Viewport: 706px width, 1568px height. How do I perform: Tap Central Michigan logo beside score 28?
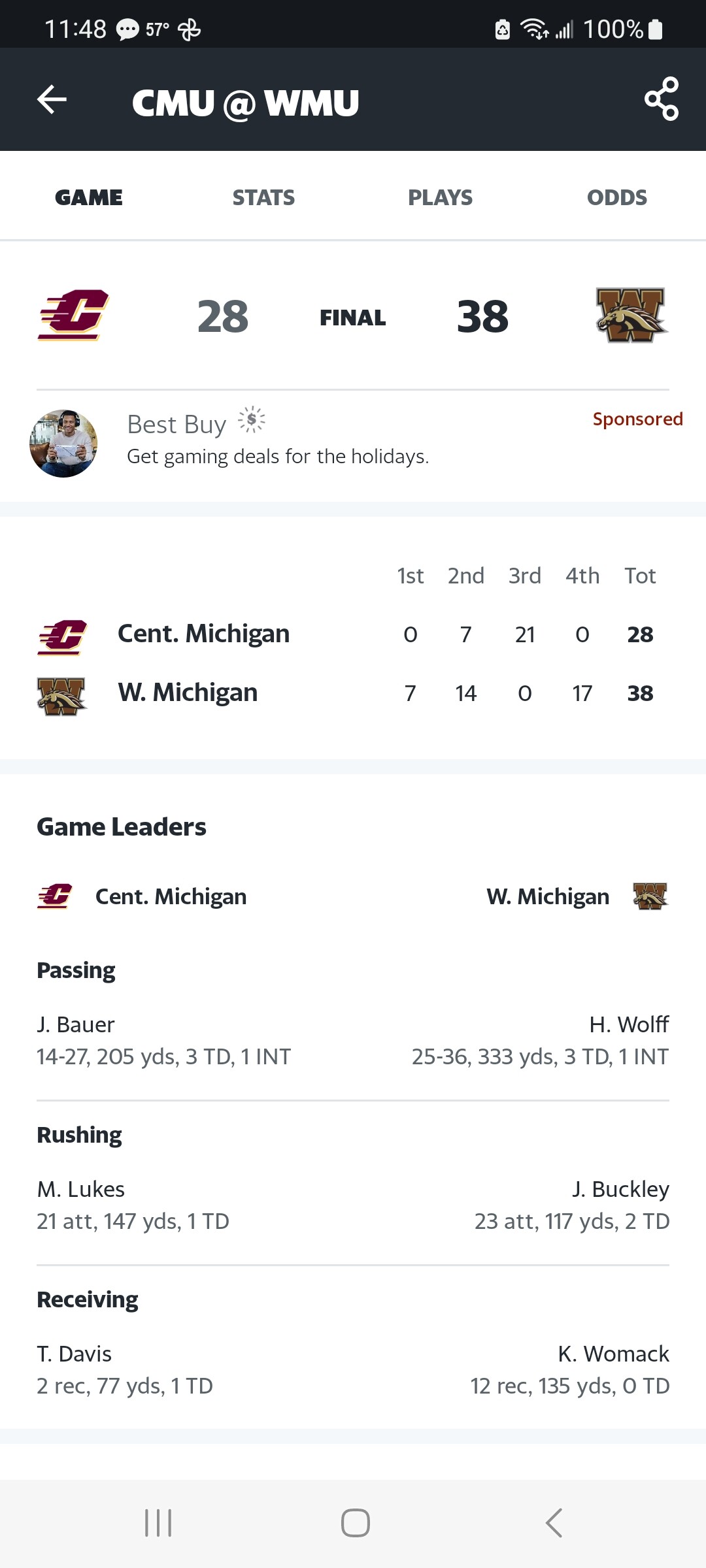[x=73, y=316]
